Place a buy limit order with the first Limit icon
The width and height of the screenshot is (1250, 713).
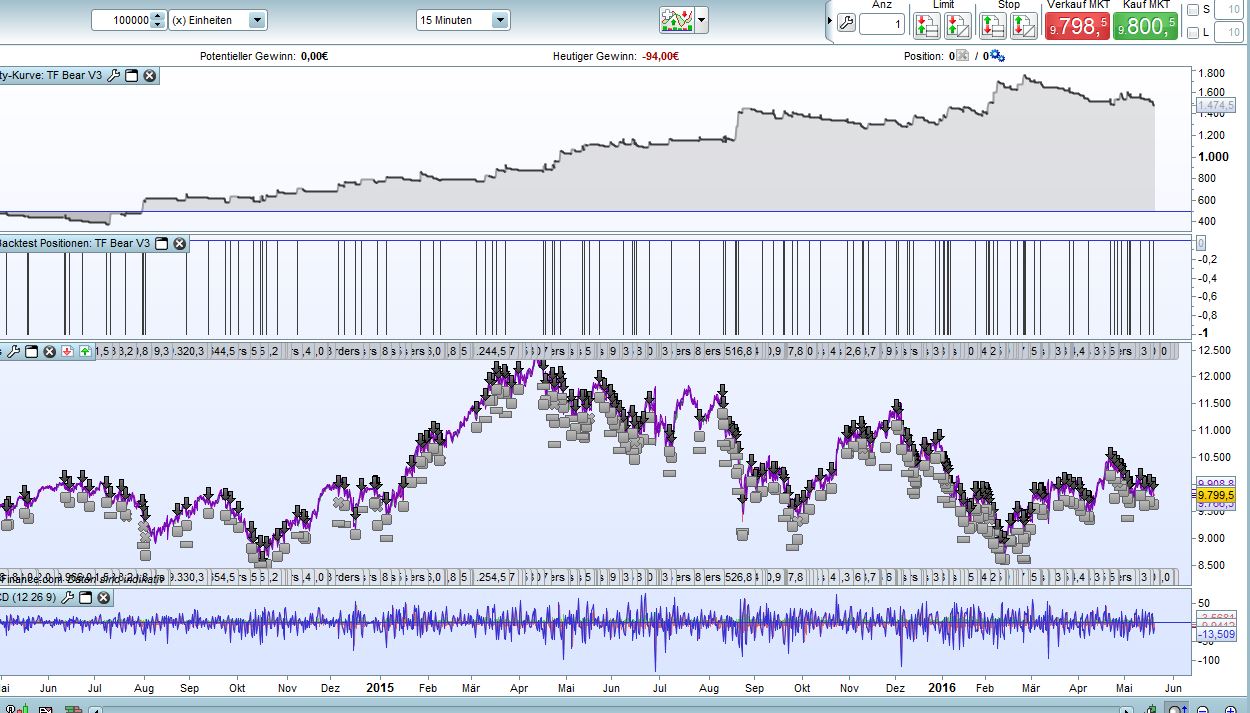click(x=928, y=25)
